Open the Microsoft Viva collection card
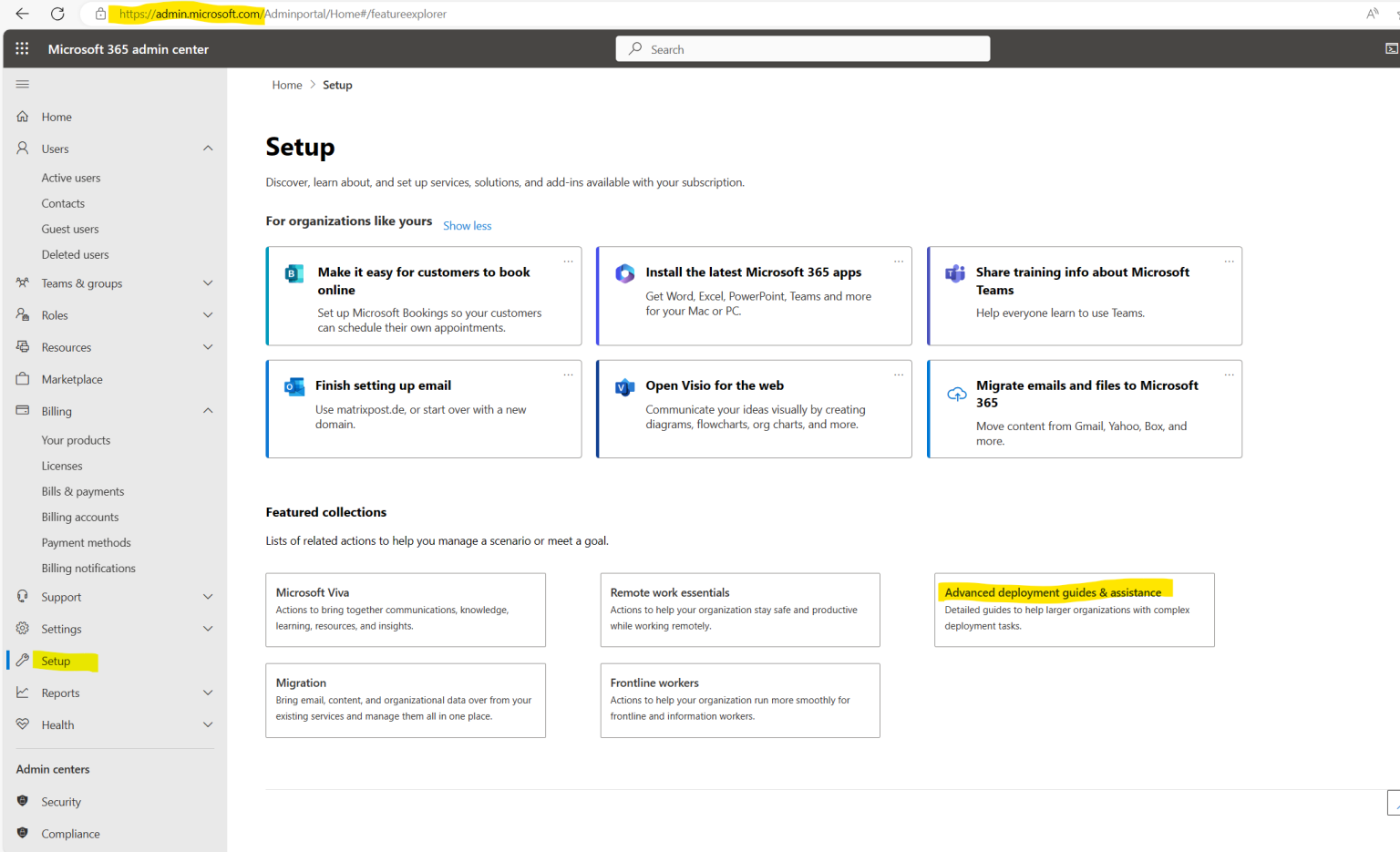Viewport: 1400px width, 852px height. click(x=406, y=610)
